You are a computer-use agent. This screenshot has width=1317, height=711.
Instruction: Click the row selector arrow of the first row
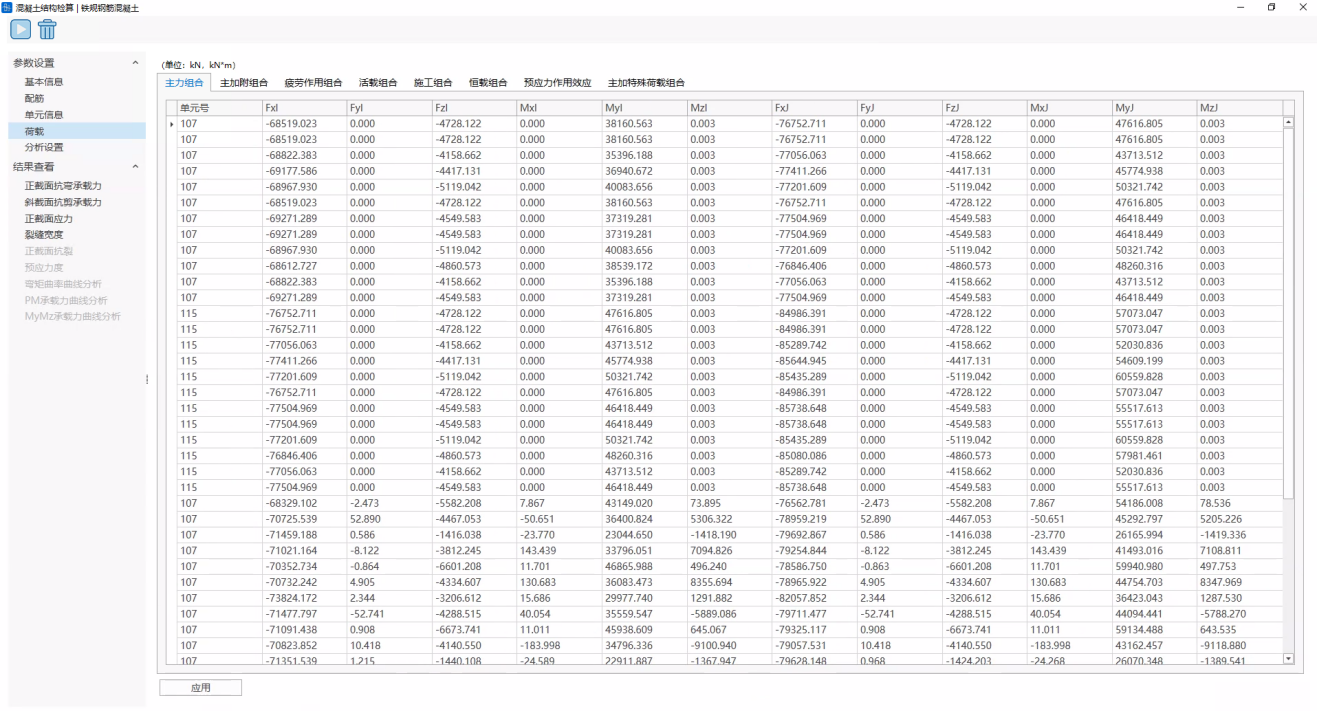click(171, 124)
